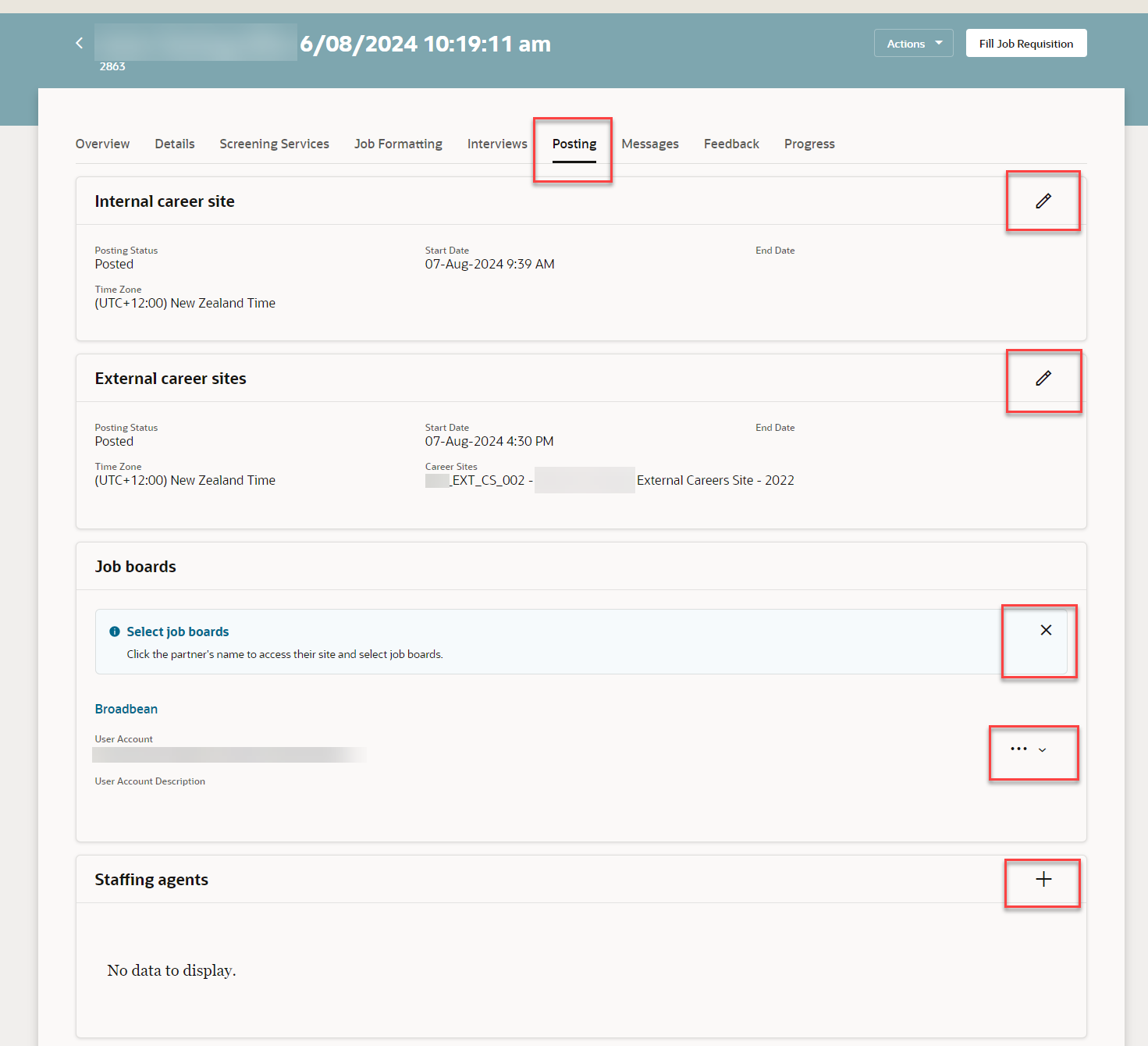Click the User Account value field
Viewport: 1148px width, 1046px height.
point(229,754)
